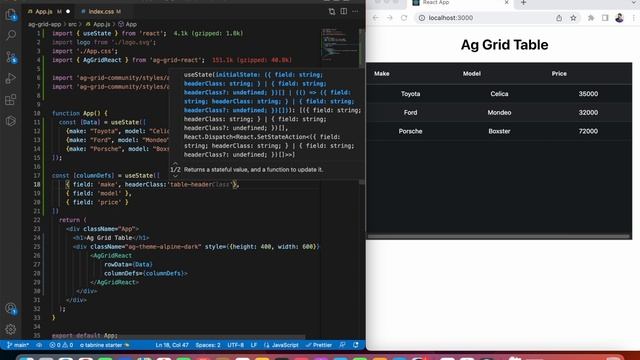This screenshot has height=360, width=640.
Task: Change language mode via JavaScript
Action: (281, 345)
